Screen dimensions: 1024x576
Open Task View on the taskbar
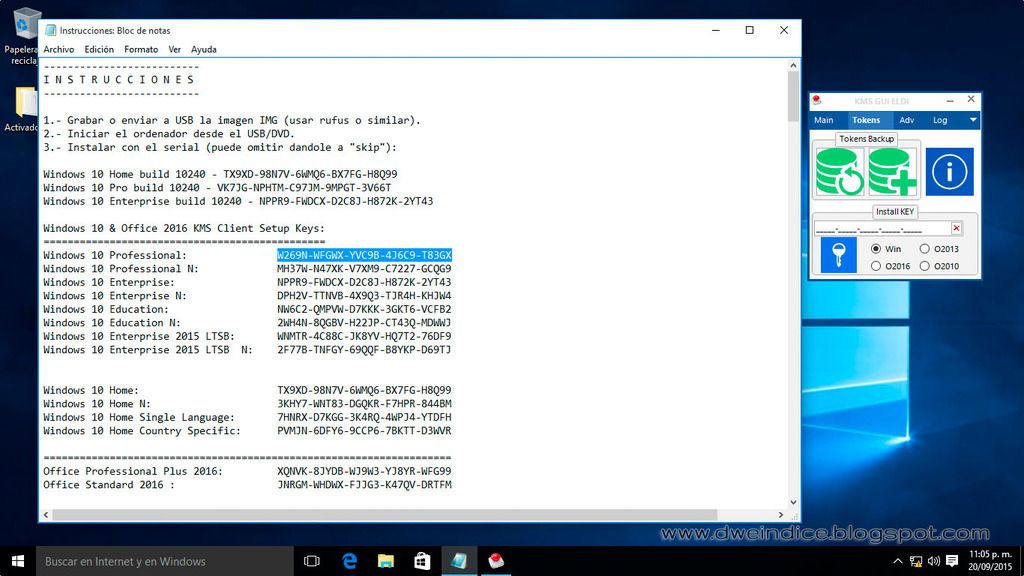coord(311,561)
